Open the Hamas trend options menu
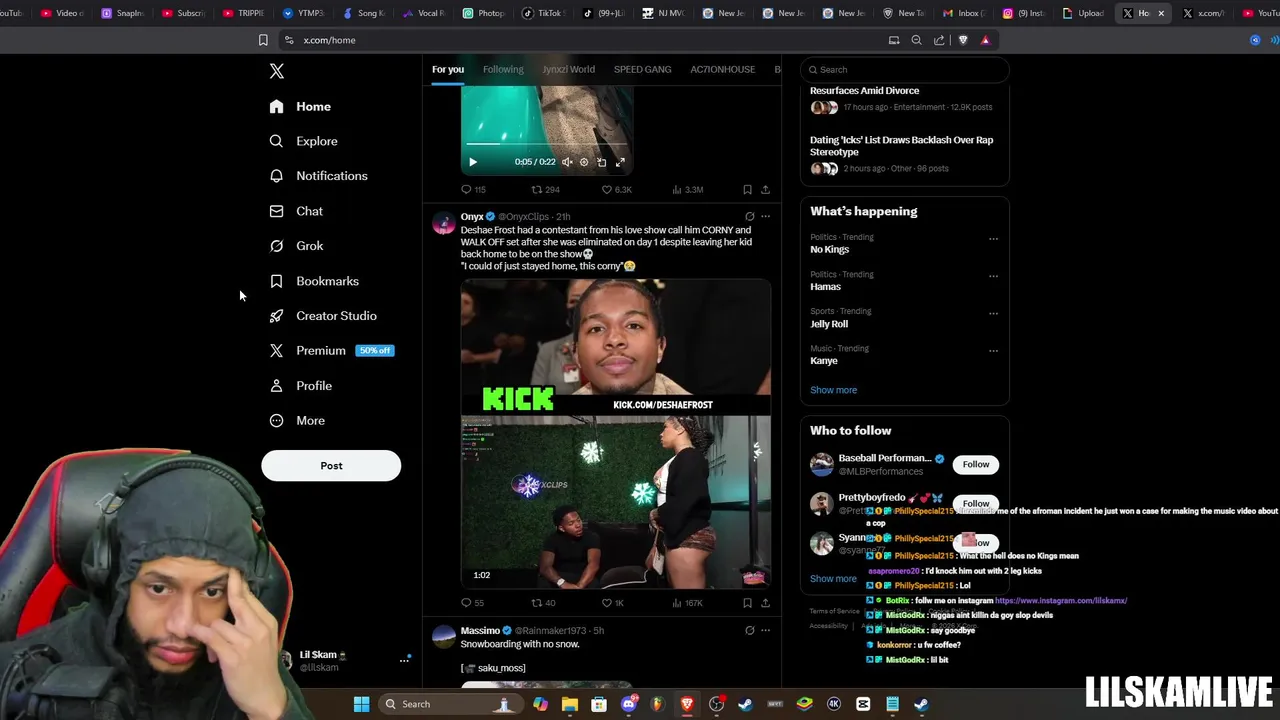 point(993,276)
